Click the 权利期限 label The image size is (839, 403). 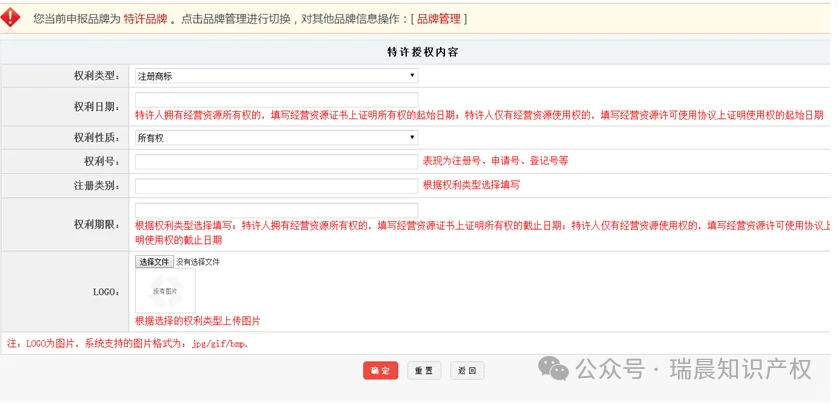tap(97, 224)
